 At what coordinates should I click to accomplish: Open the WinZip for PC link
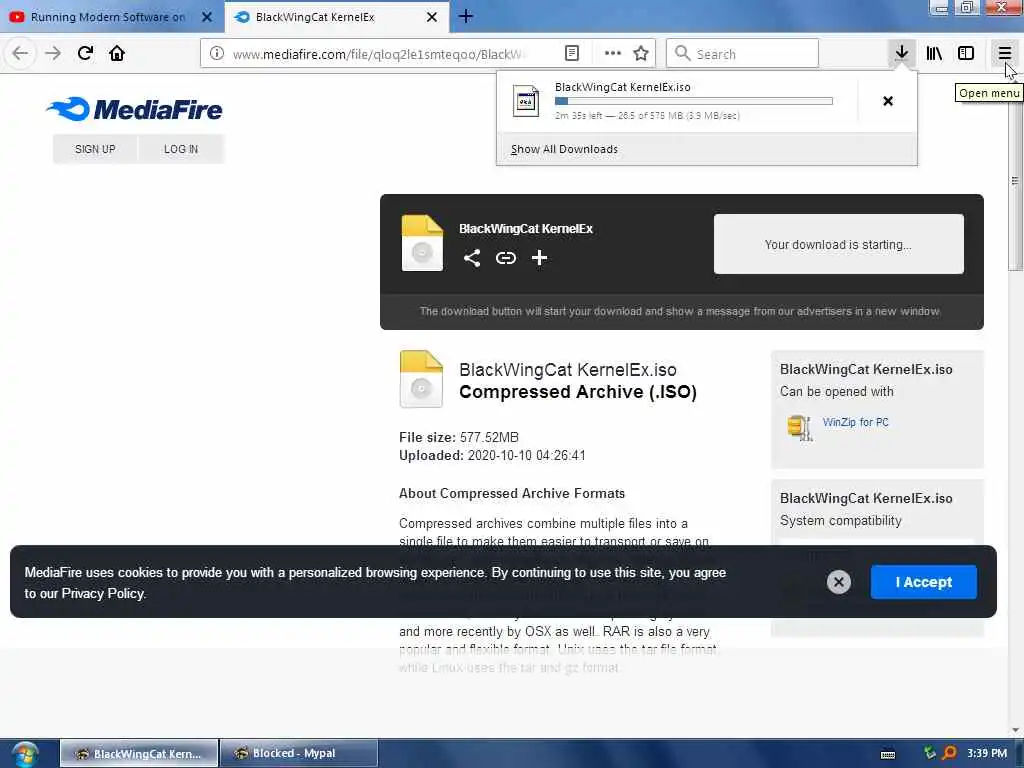[x=856, y=422]
